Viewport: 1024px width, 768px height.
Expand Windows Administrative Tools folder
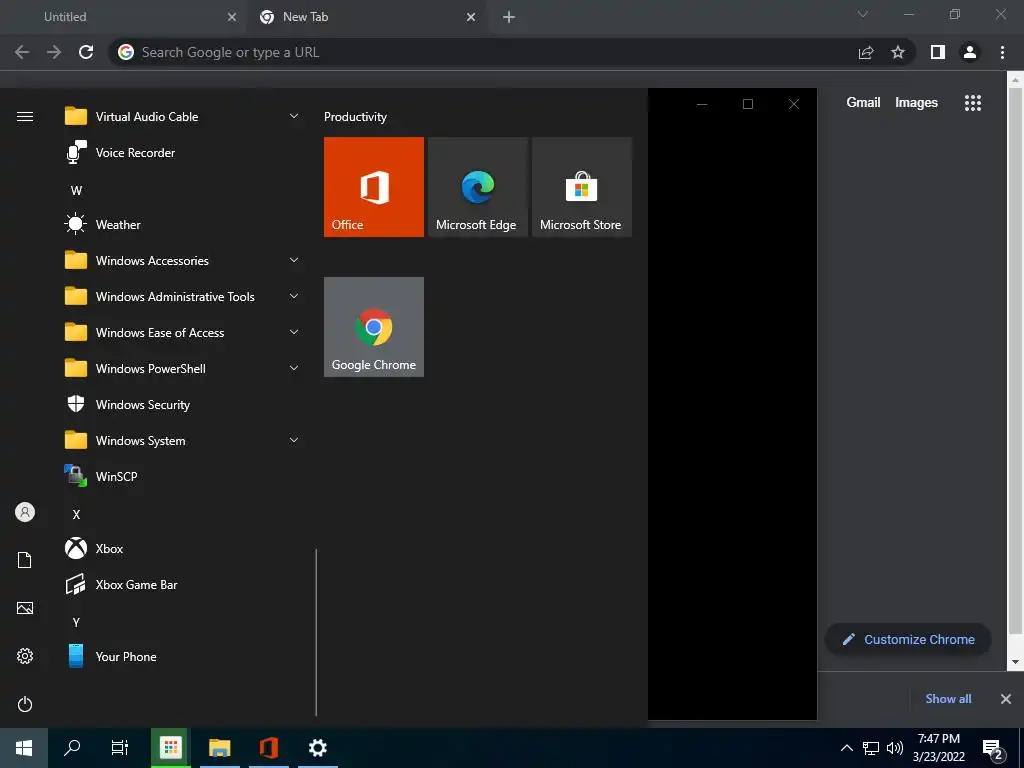click(294, 296)
